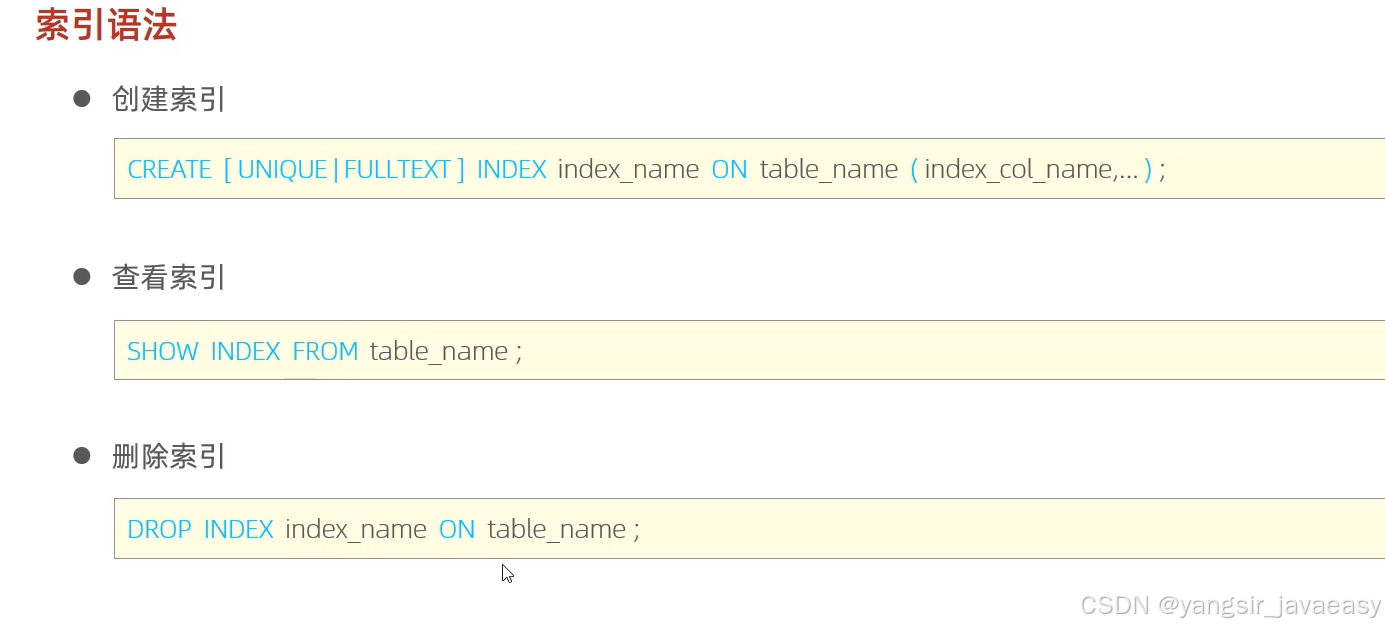Click the SHOW keyword
This screenshot has height=628, width=1385.
pos(163,351)
